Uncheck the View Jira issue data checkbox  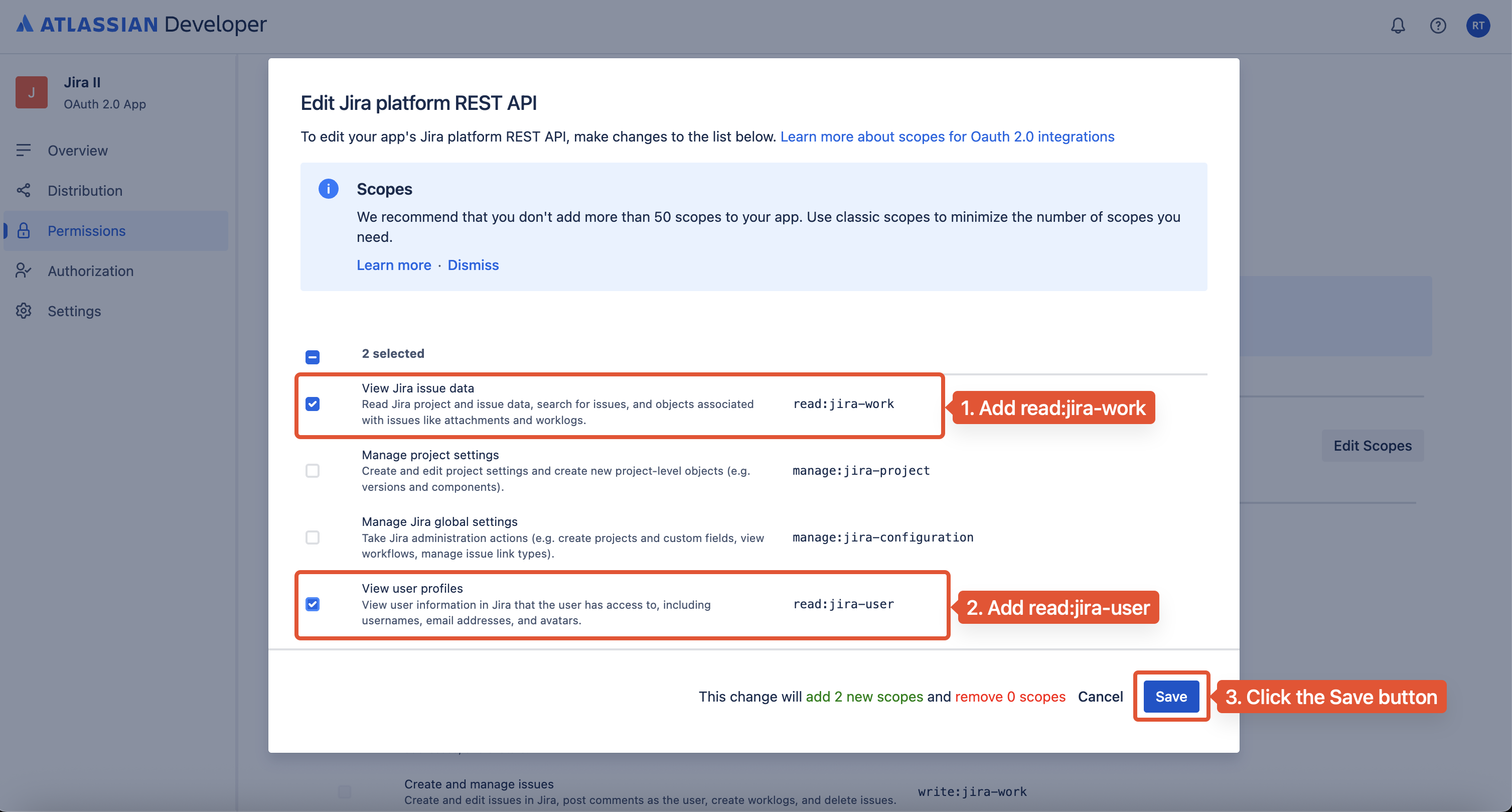[312, 404]
